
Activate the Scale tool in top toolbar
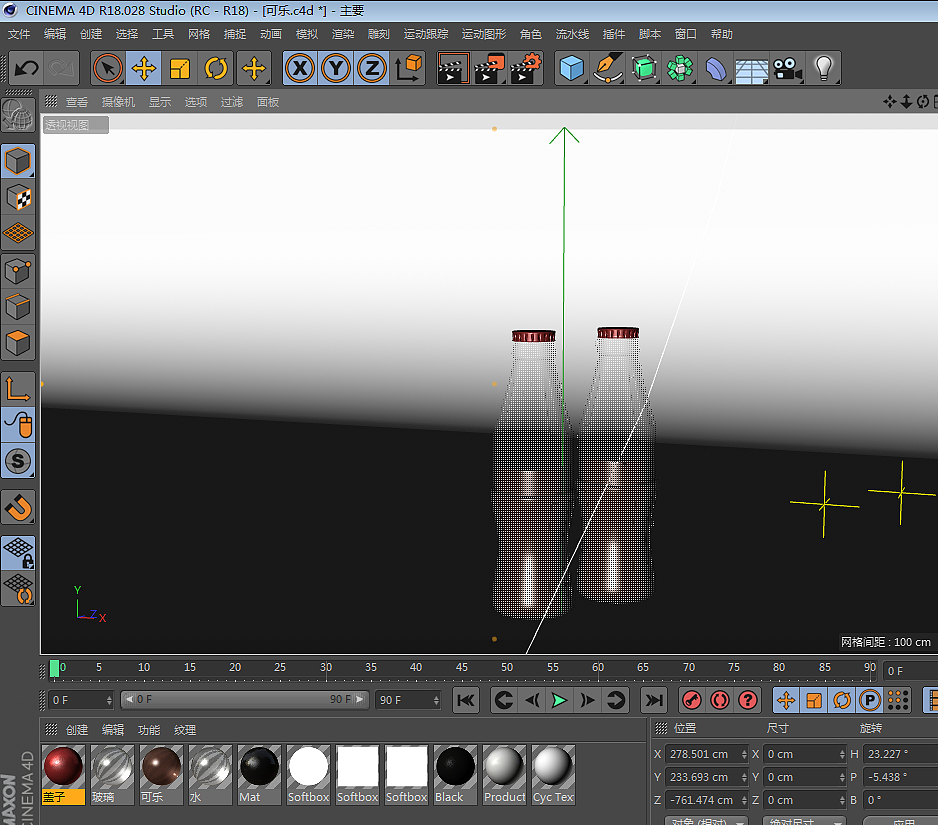(179, 68)
